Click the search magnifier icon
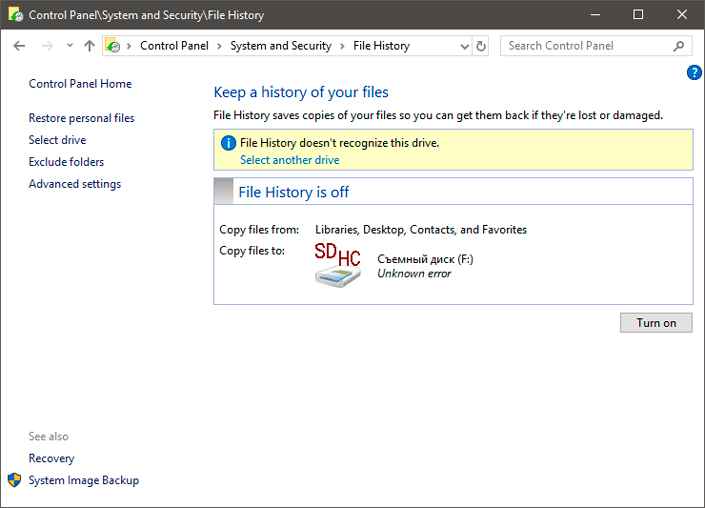This screenshot has width=705, height=508. (x=678, y=46)
